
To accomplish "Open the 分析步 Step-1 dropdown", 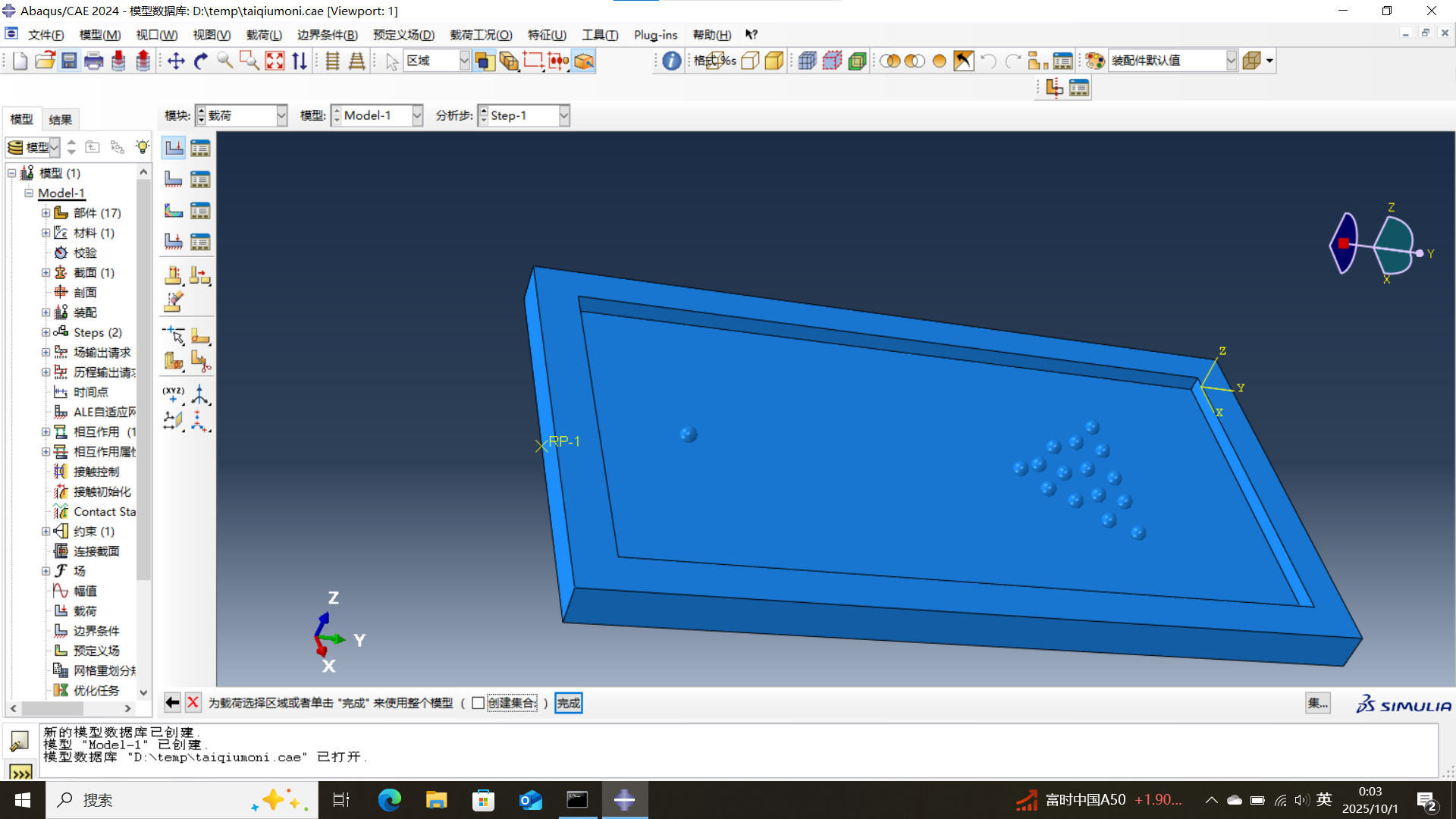I will (563, 115).
